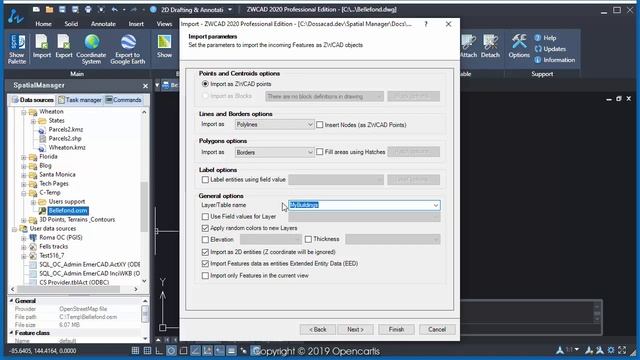Click the Next button

tap(355, 329)
